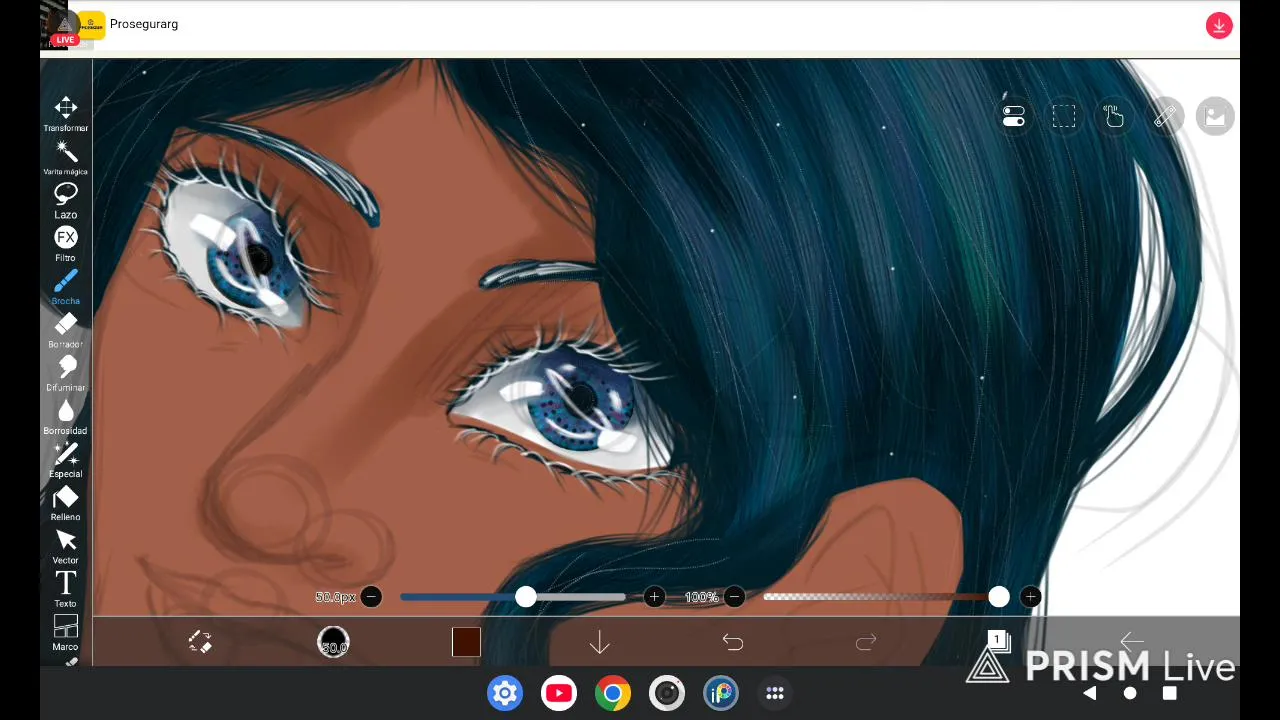Select the Texto tool
Screen dimensions: 1280x720
[66, 589]
